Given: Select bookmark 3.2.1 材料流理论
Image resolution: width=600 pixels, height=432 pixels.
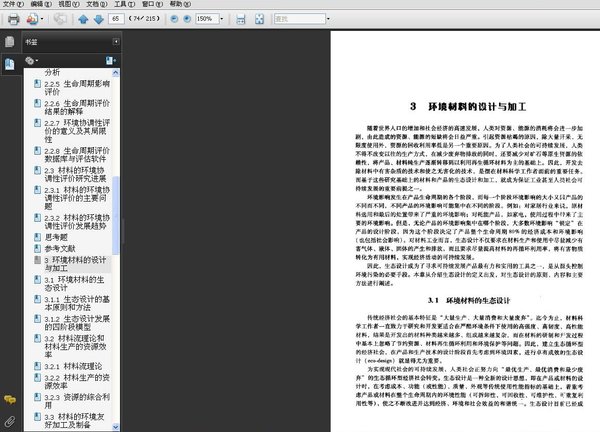Looking at the screenshot, I should tap(73, 366).
